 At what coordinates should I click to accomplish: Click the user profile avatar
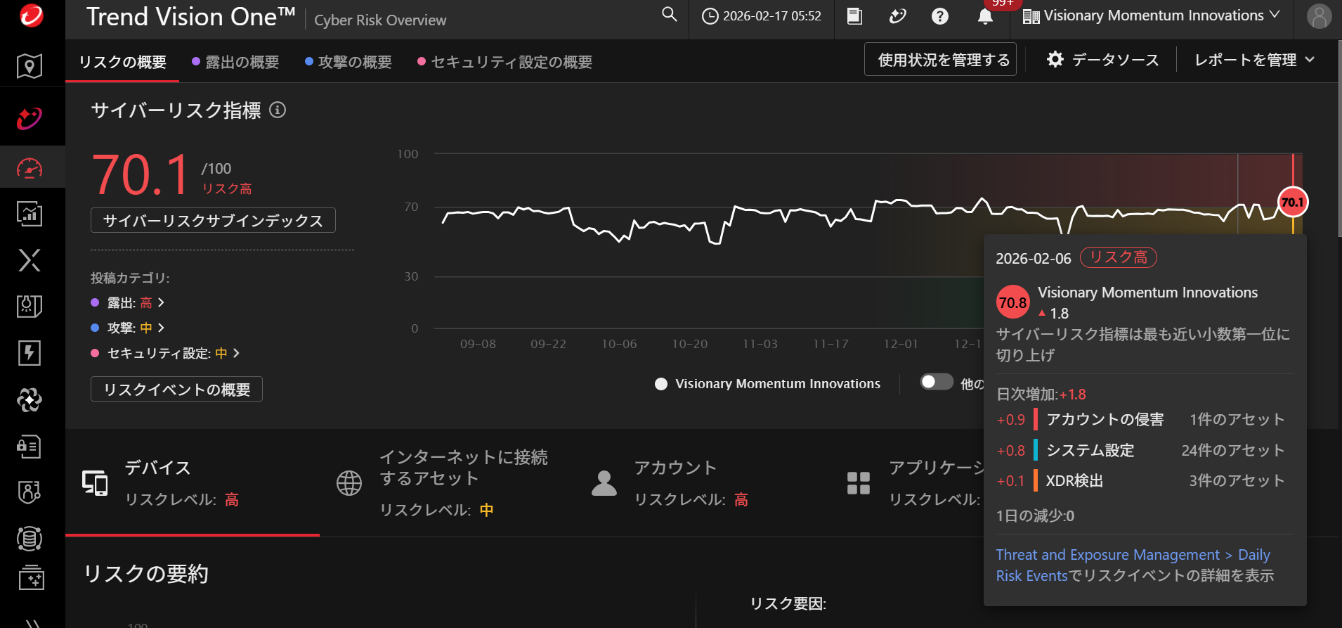click(x=1317, y=17)
